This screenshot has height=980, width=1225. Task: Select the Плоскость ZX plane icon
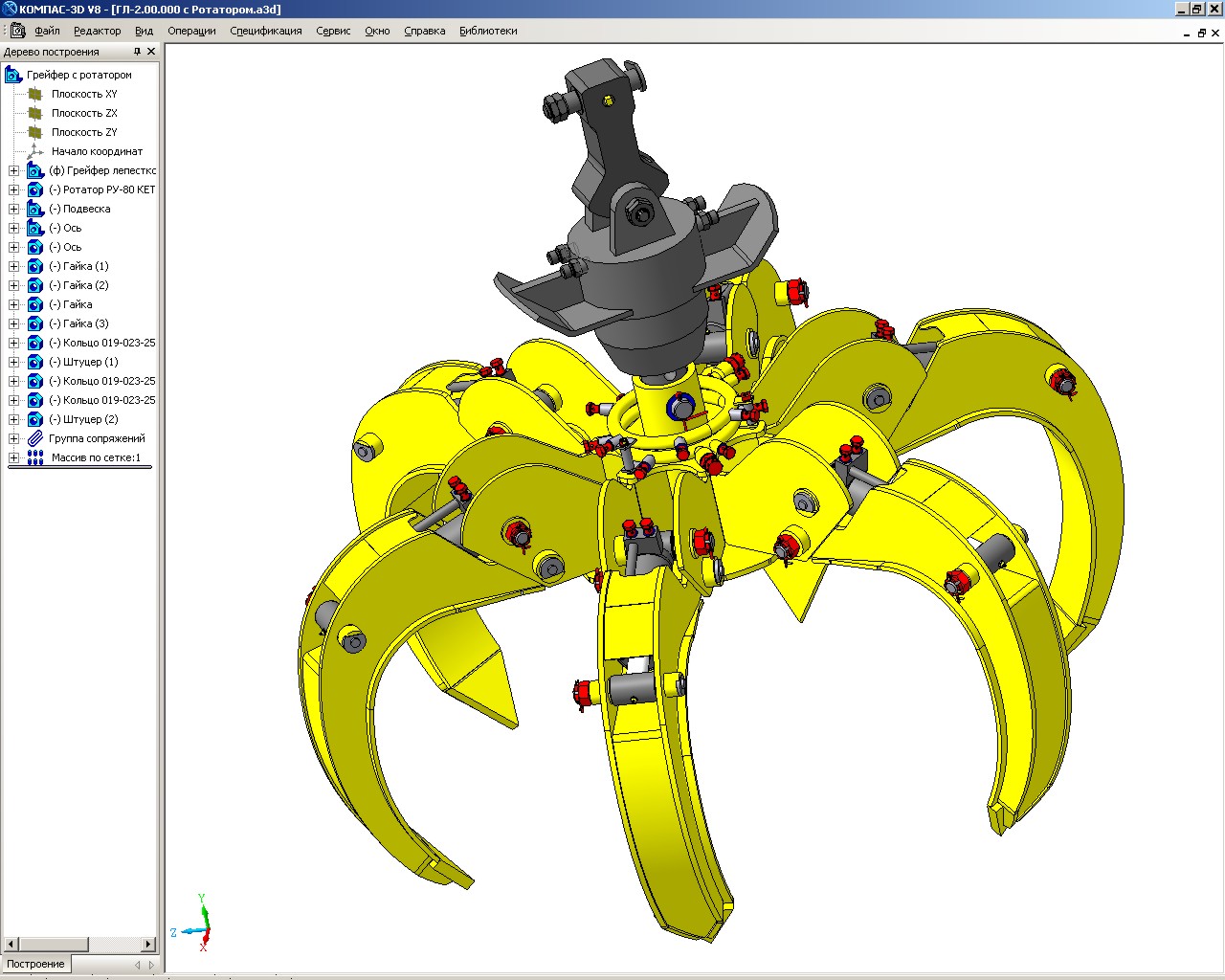[x=35, y=113]
